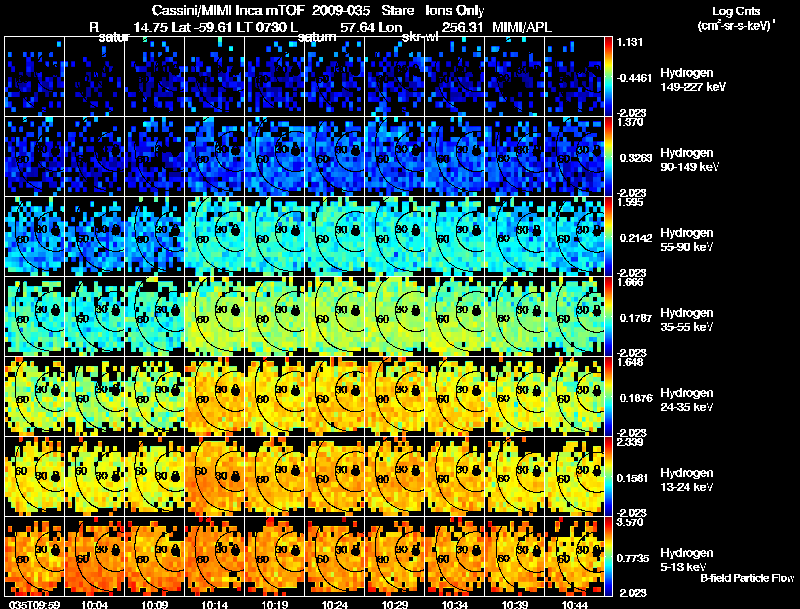
Task: Click the 0.1876 color scale value
Action: pos(636,398)
